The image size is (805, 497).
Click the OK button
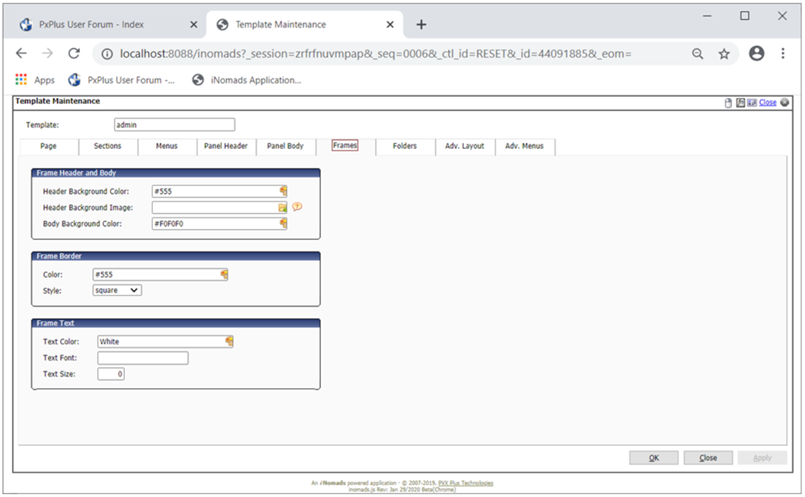(653, 458)
